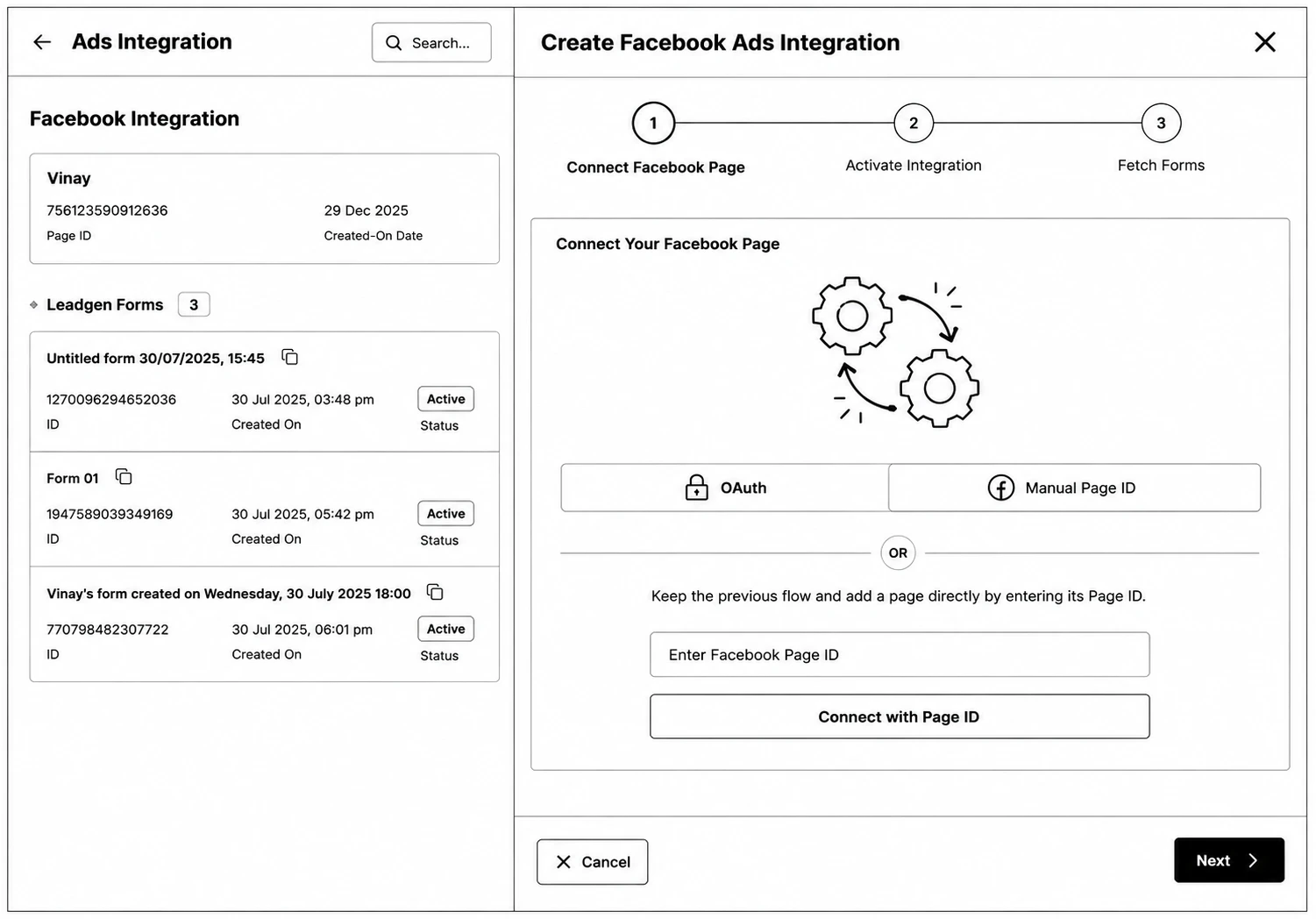Click the 'Connect Your Facebook Page' heading
The height and width of the screenshot is (919, 1316).
[x=667, y=244]
